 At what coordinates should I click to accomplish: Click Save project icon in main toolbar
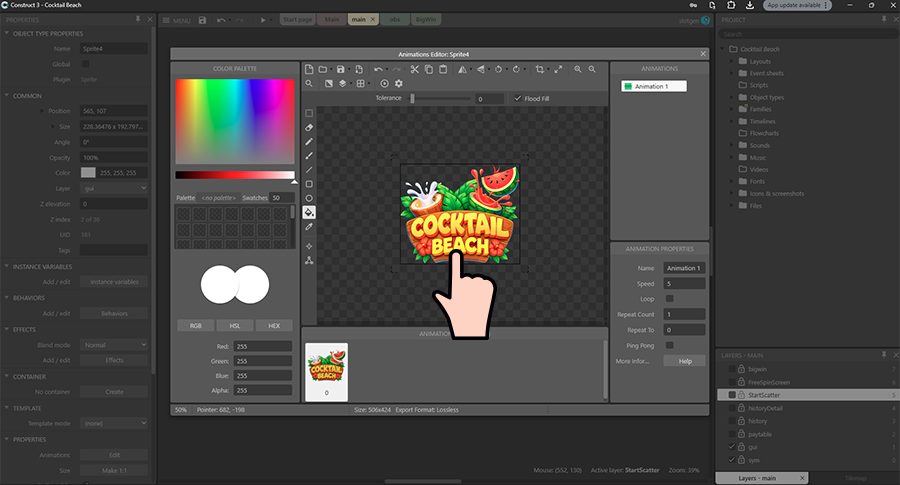click(202, 20)
